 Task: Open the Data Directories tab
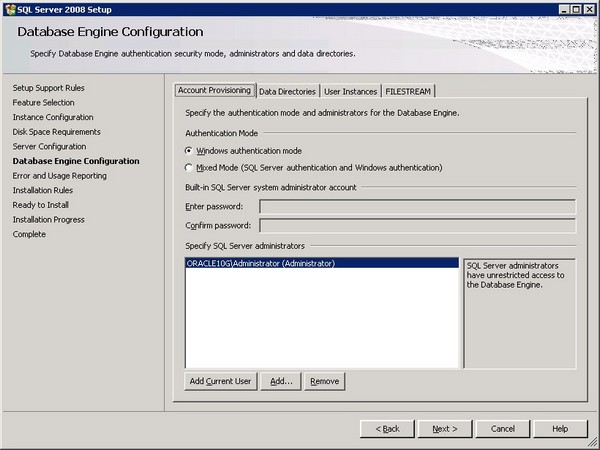pos(287,91)
